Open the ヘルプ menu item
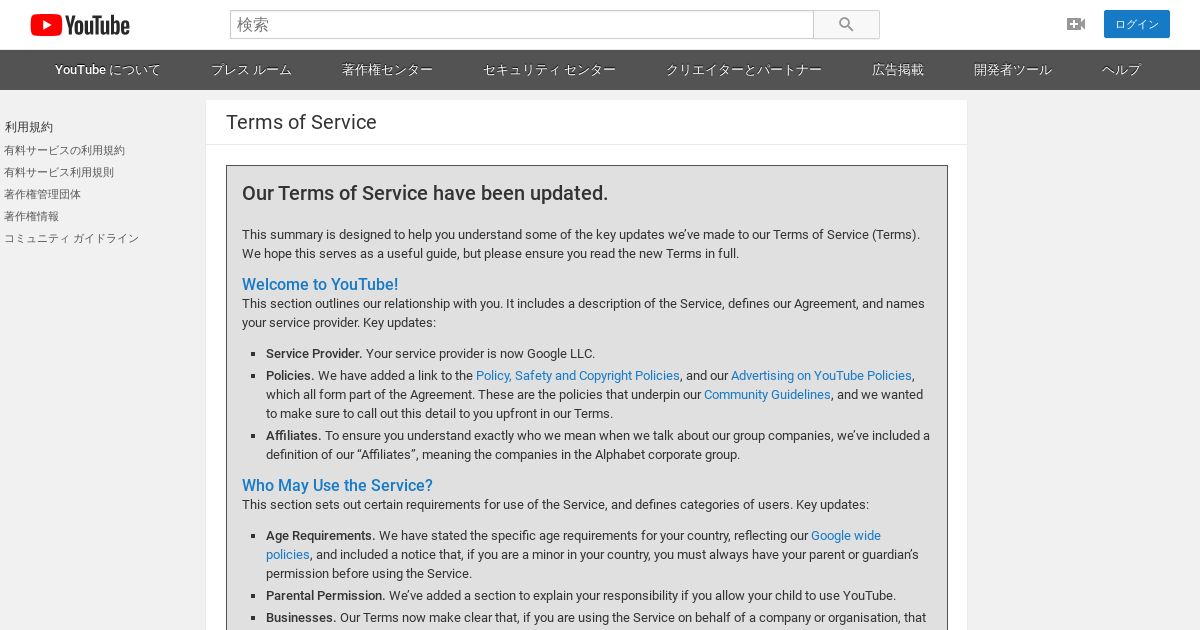The image size is (1200, 630). pos(1121,70)
